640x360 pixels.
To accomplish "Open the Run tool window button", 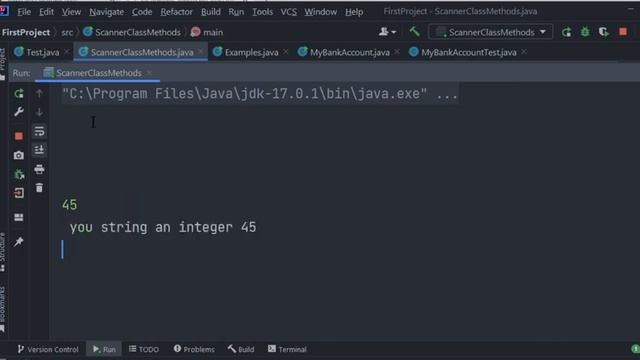I will tap(104, 349).
